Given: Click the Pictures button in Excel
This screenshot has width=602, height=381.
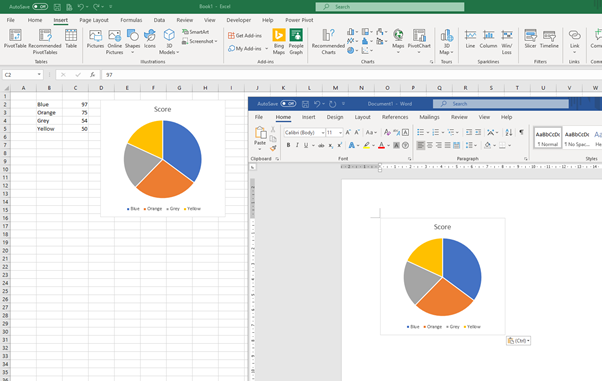Looking at the screenshot, I should 95,39.
